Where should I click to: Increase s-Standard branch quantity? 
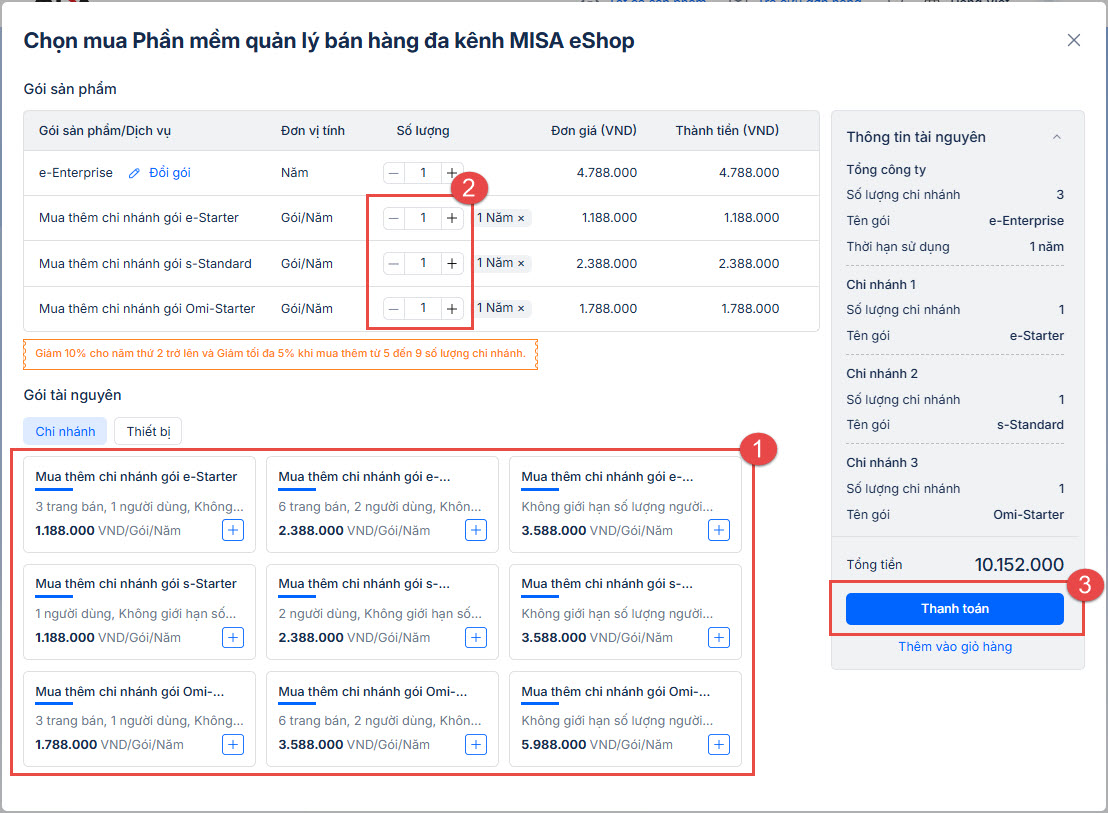452,263
